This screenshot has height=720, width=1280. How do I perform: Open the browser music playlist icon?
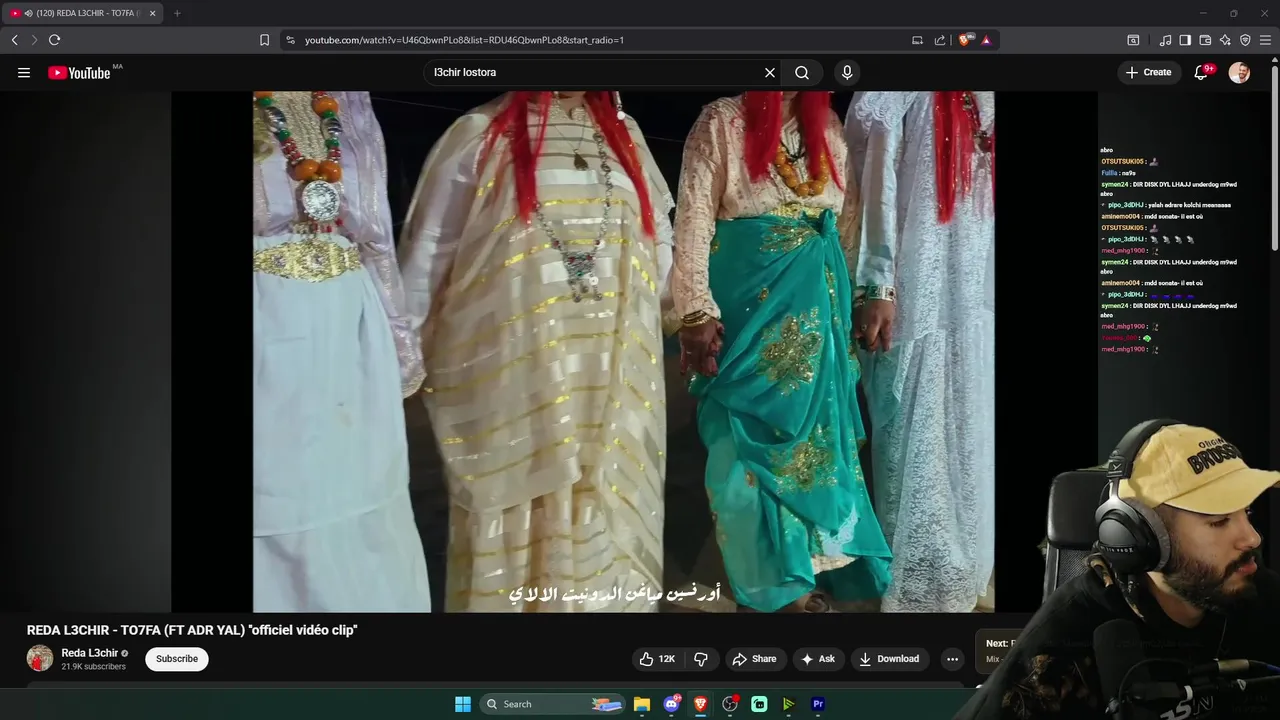point(1165,40)
